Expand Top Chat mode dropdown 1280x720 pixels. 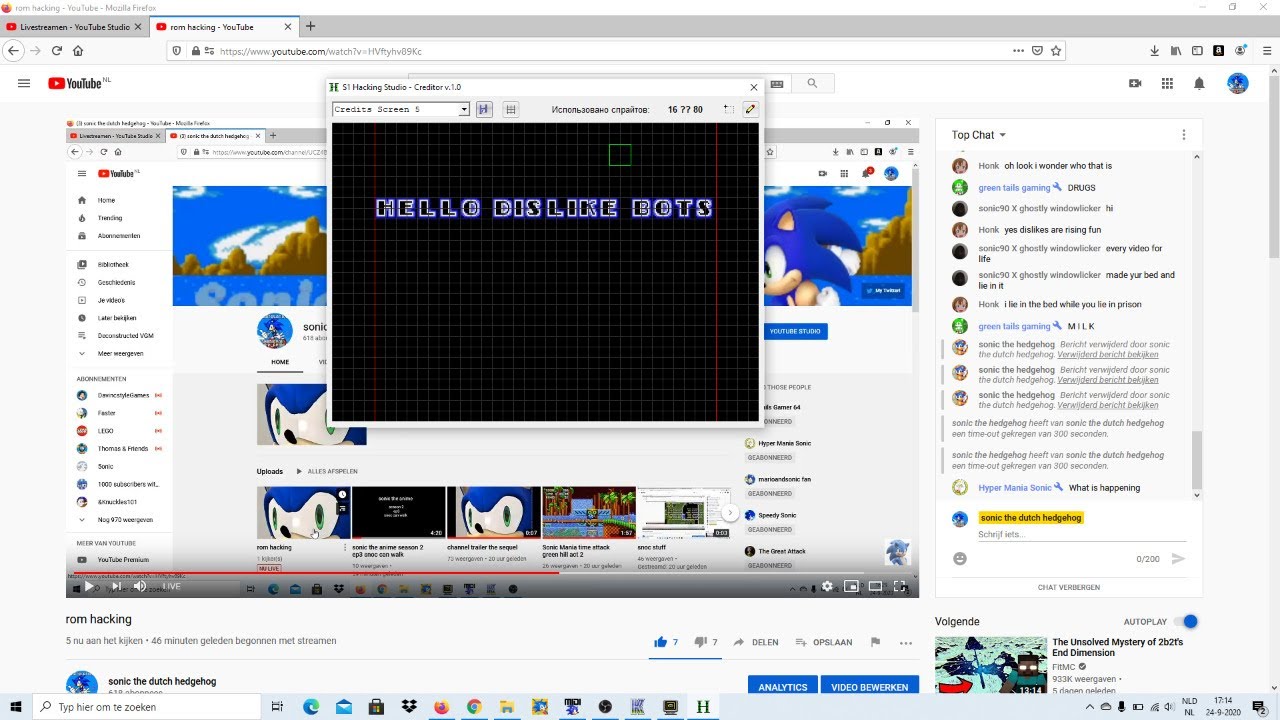[x=979, y=135]
